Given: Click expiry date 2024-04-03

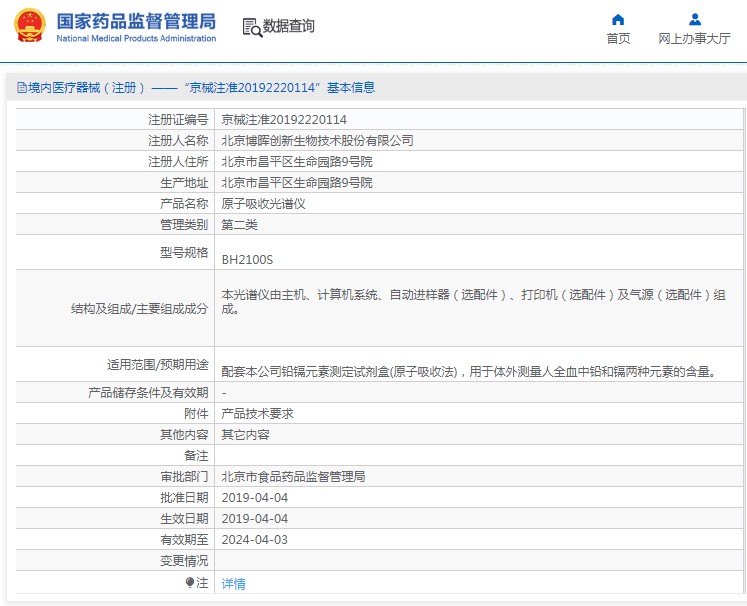Looking at the screenshot, I should 255,539.
